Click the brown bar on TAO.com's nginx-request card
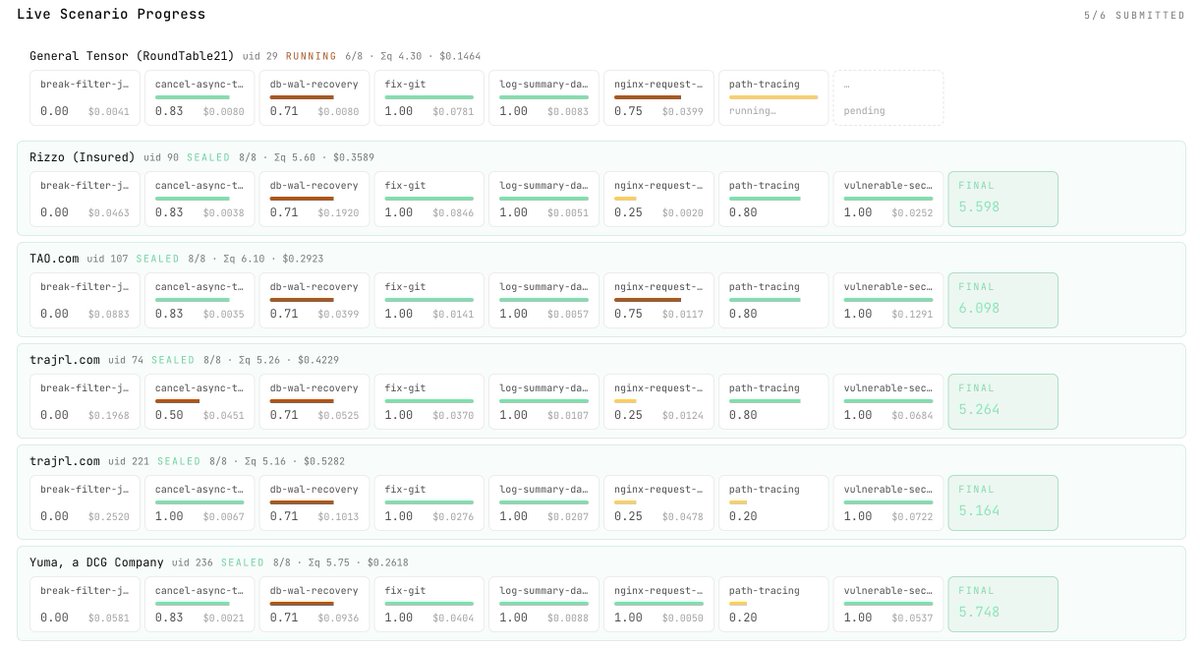The height and width of the screenshot is (648, 1200). 647,300
